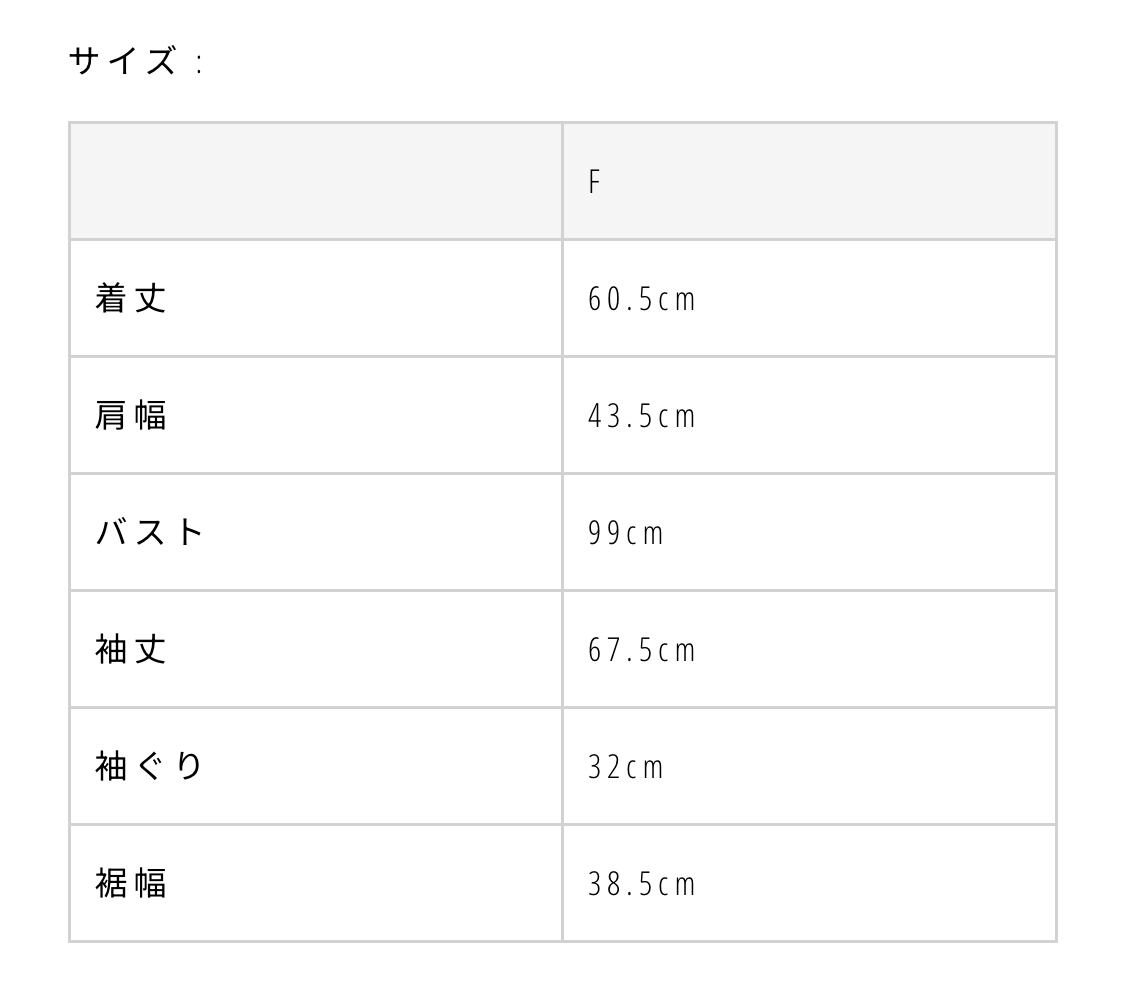The image size is (1125, 994).
Task: Click the colon after サイズ
Action: [x=200, y=64]
